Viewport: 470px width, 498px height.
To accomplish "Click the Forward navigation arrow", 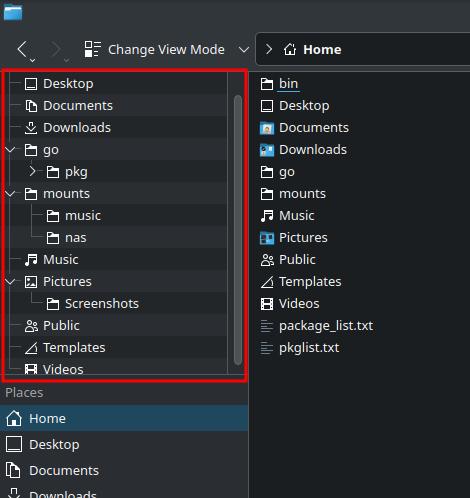I will (56, 50).
